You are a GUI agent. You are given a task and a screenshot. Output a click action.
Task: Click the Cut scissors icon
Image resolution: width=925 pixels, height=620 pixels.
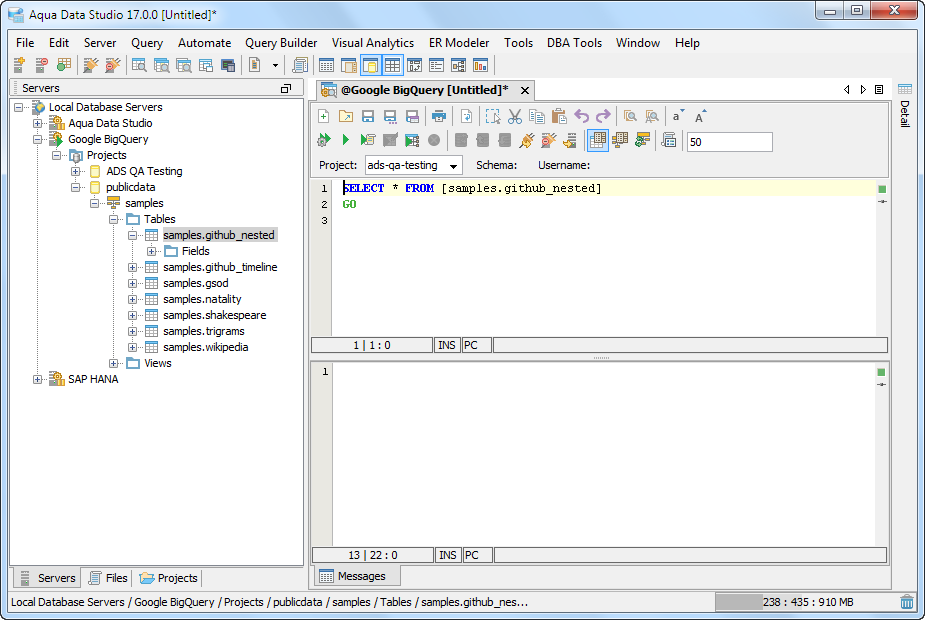pos(515,116)
